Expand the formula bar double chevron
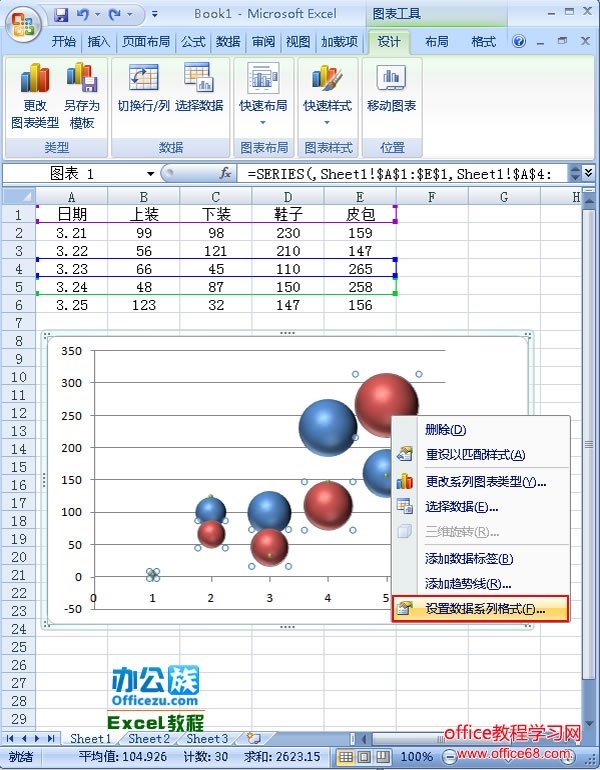Viewport: 600px width, 770px height. point(588,172)
